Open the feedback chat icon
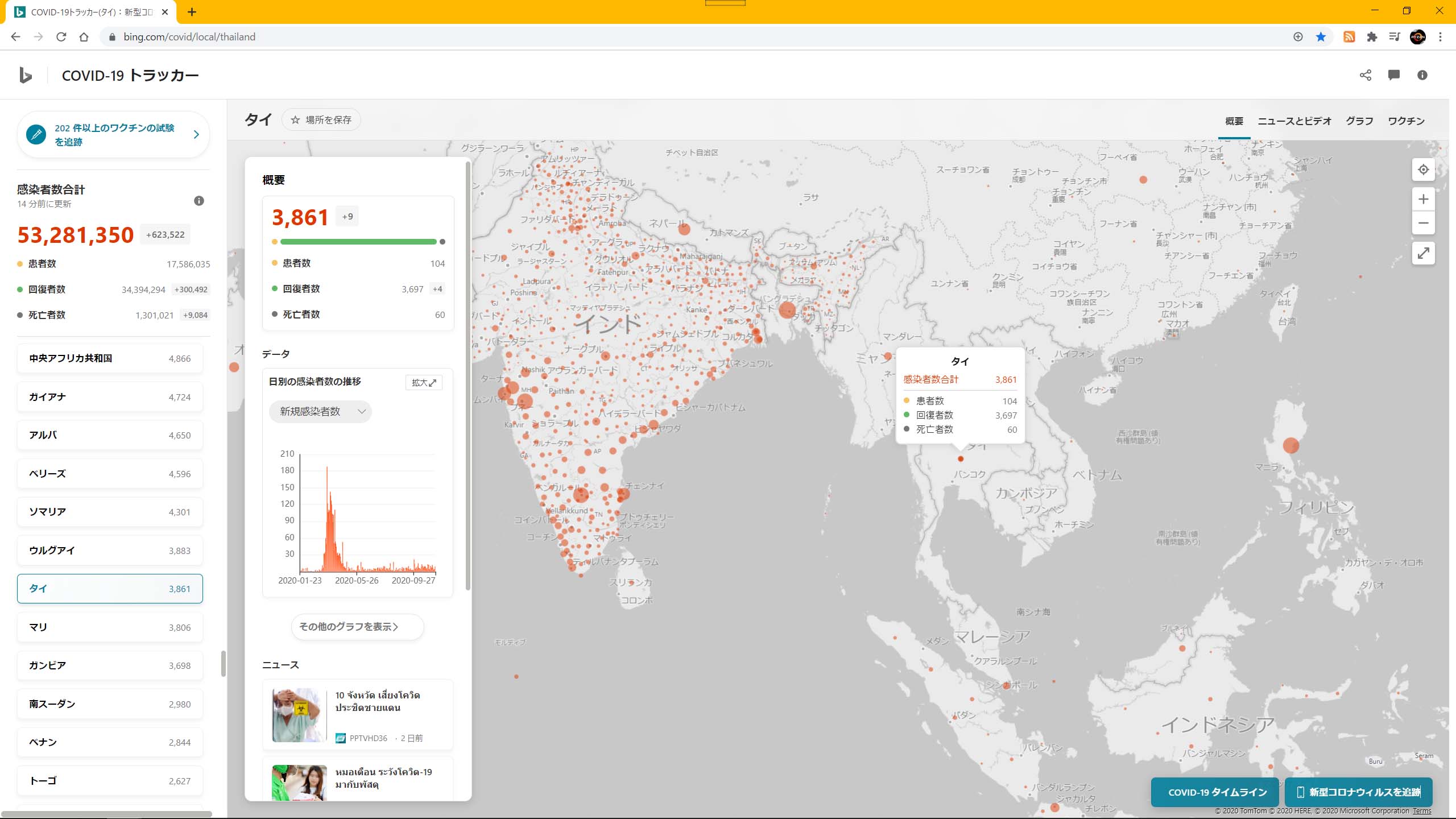This screenshot has width=1456, height=819. click(1394, 75)
